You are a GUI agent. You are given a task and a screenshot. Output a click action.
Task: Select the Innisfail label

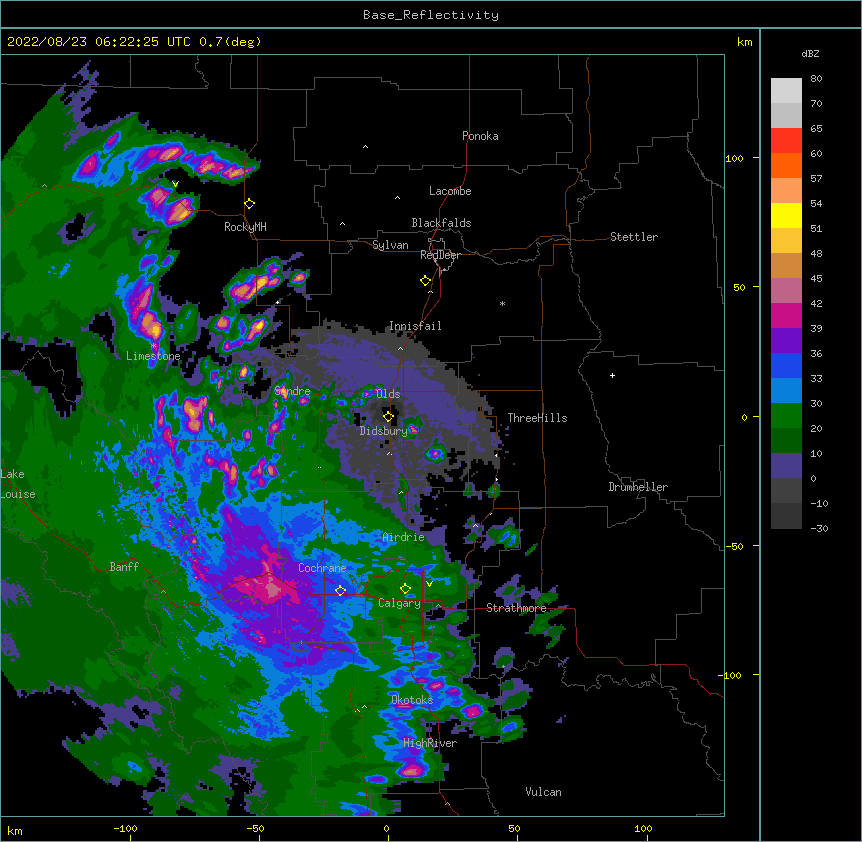click(415, 326)
